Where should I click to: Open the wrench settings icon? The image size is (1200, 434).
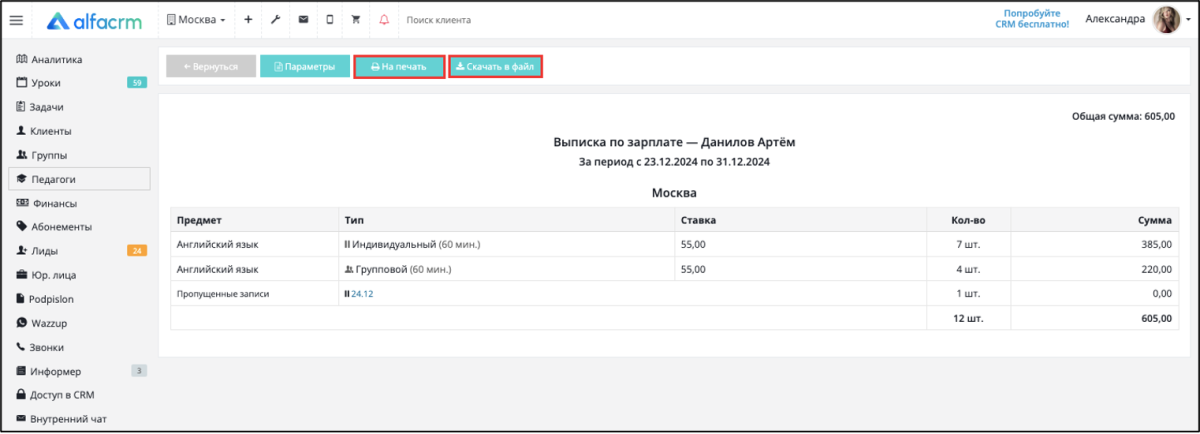pos(276,20)
